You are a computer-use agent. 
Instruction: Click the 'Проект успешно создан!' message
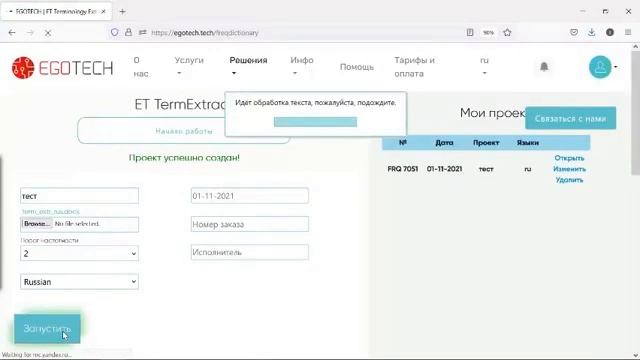coord(184,158)
